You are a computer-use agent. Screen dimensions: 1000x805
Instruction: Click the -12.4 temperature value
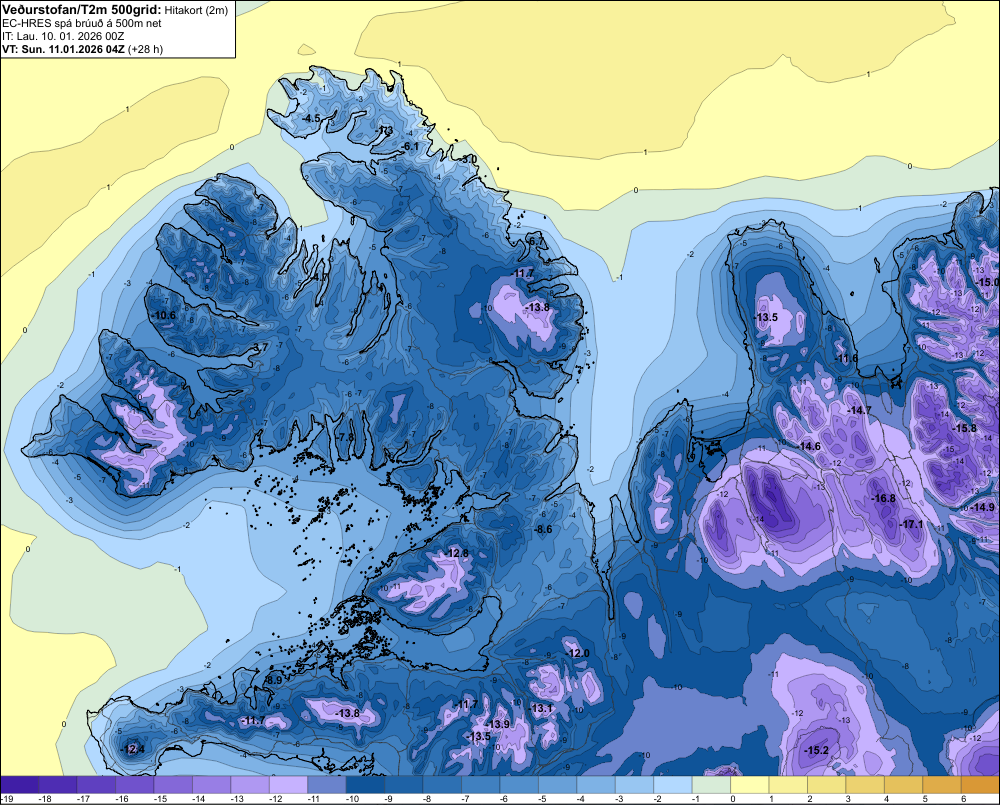coord(133,749)
